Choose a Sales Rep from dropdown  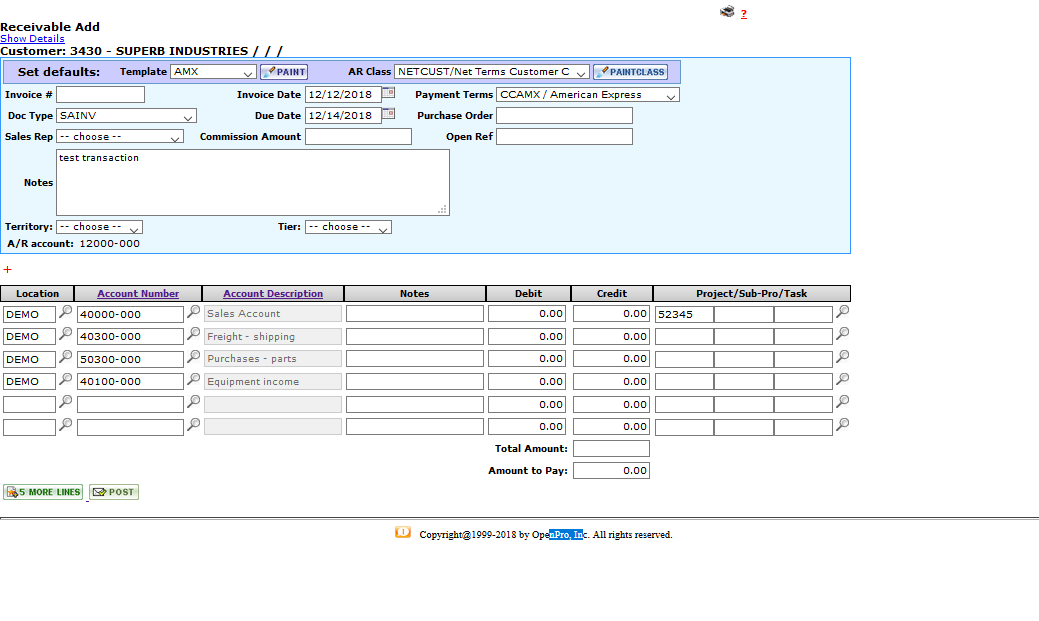click(120, 137)
